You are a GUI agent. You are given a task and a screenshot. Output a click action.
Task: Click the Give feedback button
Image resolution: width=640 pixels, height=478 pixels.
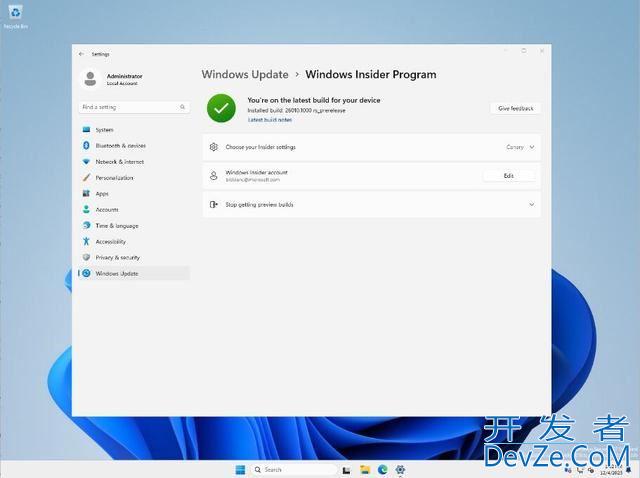click(x=516, y=108)
